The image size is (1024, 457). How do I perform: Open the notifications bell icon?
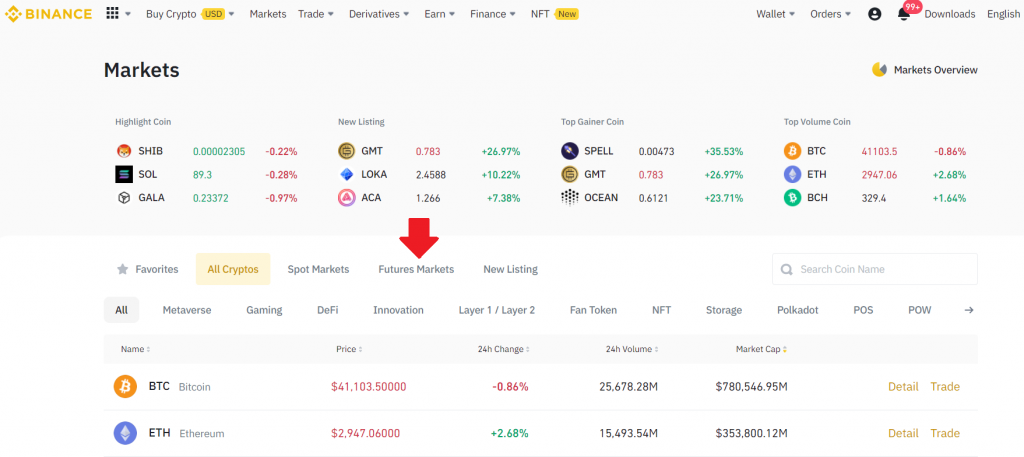tap(904, 14)
